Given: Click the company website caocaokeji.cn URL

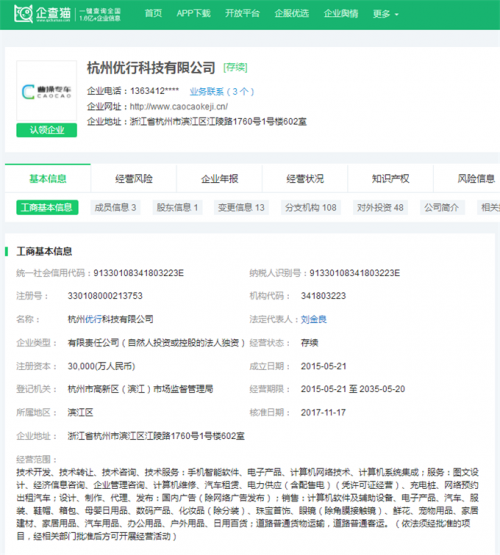Looking at the screenshot, I should (x=179, y=107).
